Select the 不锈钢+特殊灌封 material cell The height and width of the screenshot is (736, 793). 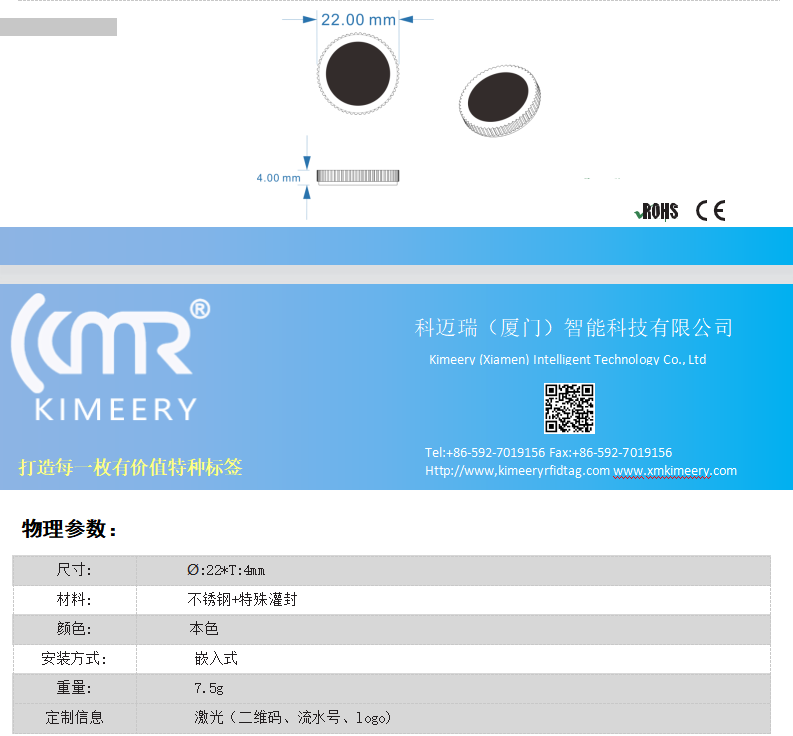pos(242,600)
